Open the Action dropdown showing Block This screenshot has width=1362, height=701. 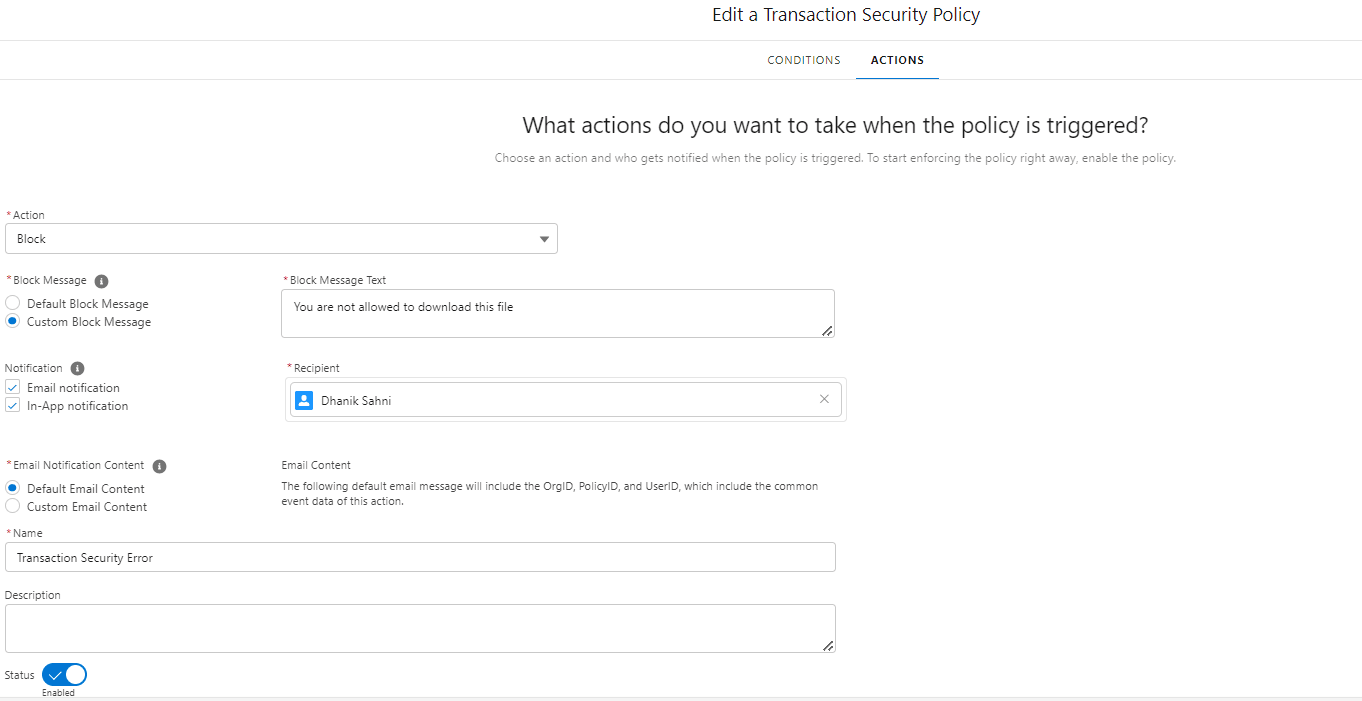point(281,239)
